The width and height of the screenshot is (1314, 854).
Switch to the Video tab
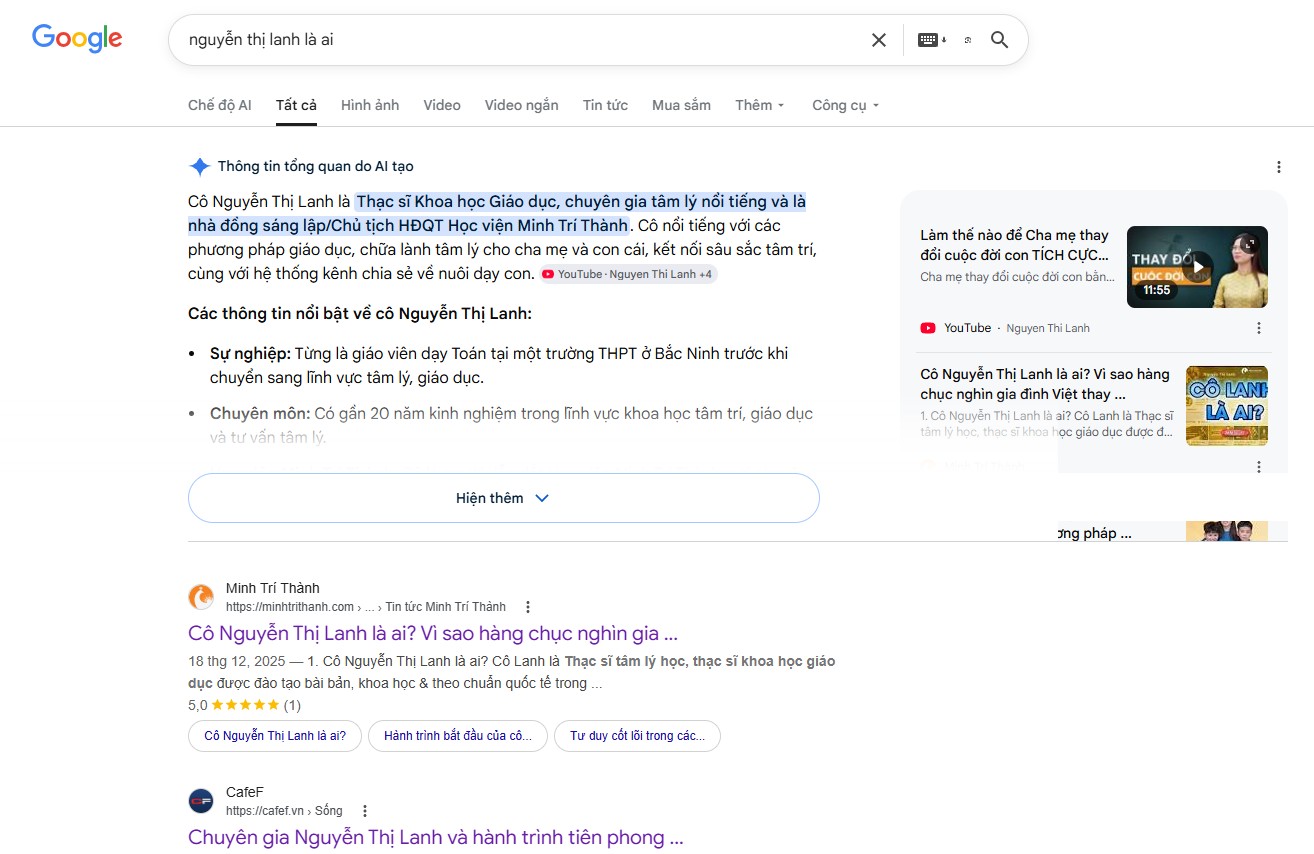click(x=442, y=105)
